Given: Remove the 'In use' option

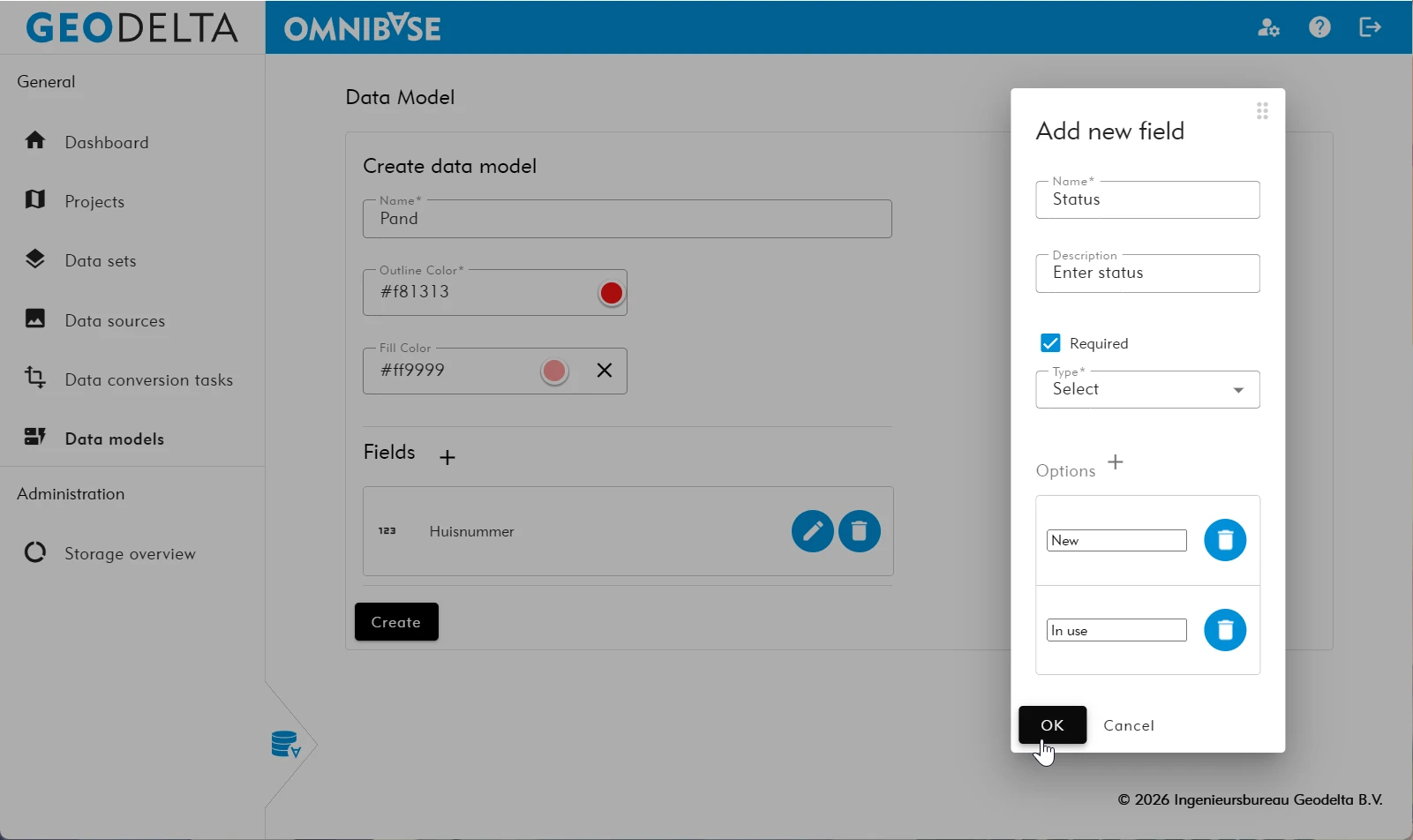Looking at the screenshot, I should 1225,630.
